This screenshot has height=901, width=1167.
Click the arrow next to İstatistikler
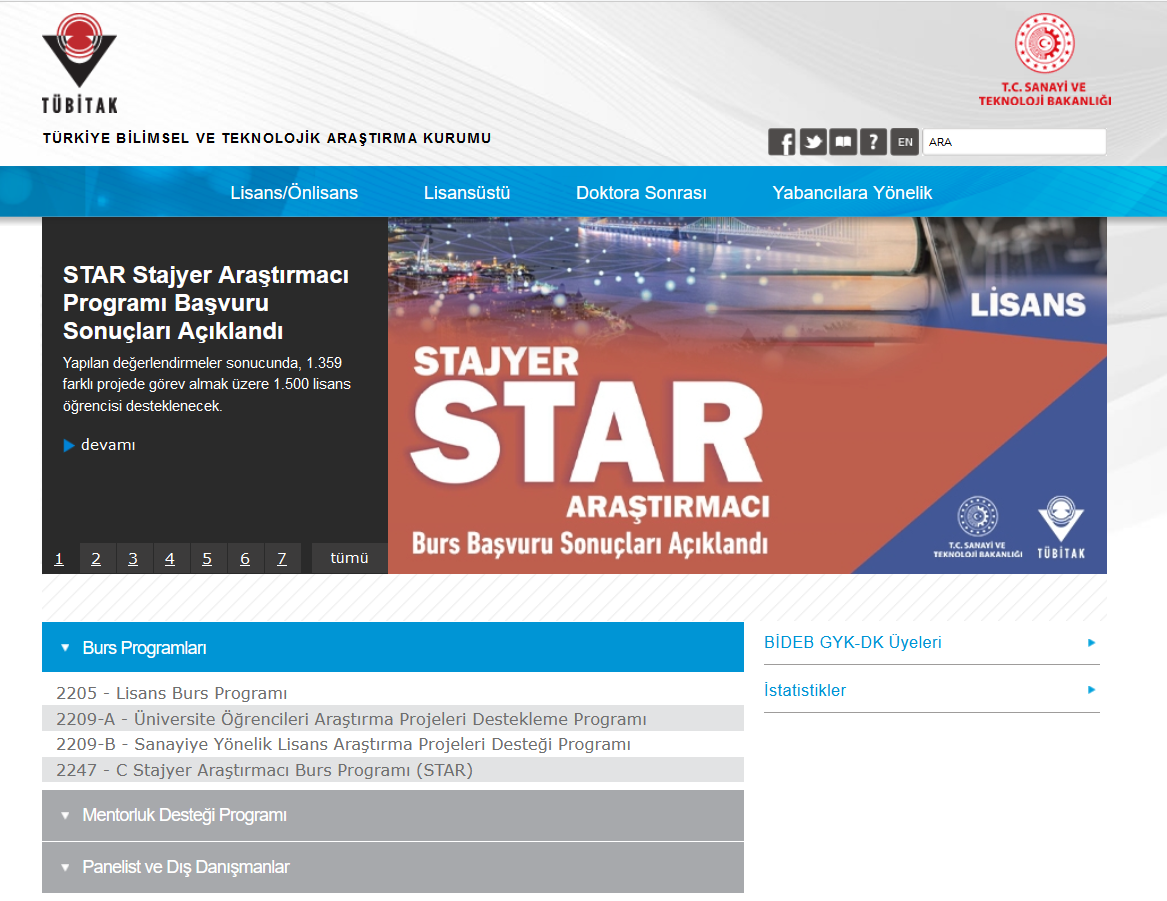(1092, 690)
